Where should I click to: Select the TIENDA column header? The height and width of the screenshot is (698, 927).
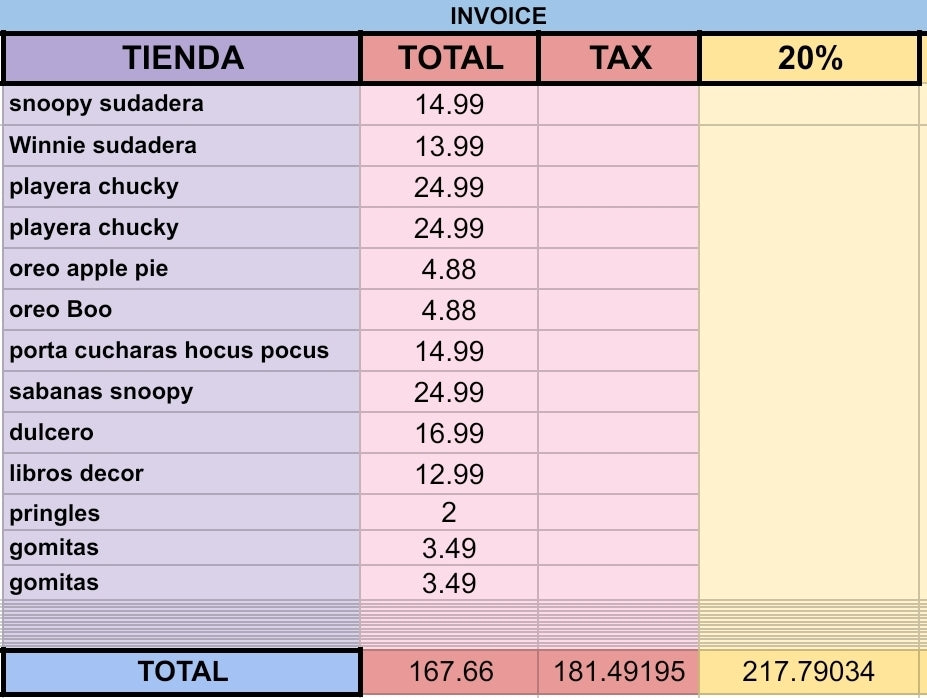click(182, 58)
